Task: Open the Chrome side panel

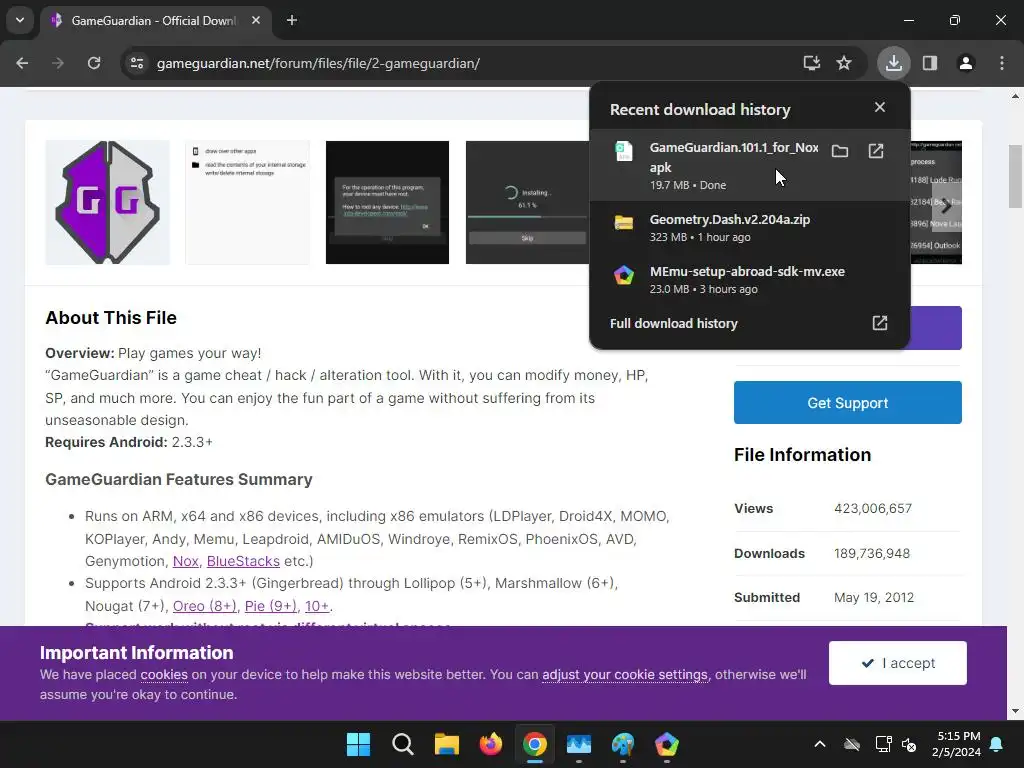Action: [x=930, y=63]
